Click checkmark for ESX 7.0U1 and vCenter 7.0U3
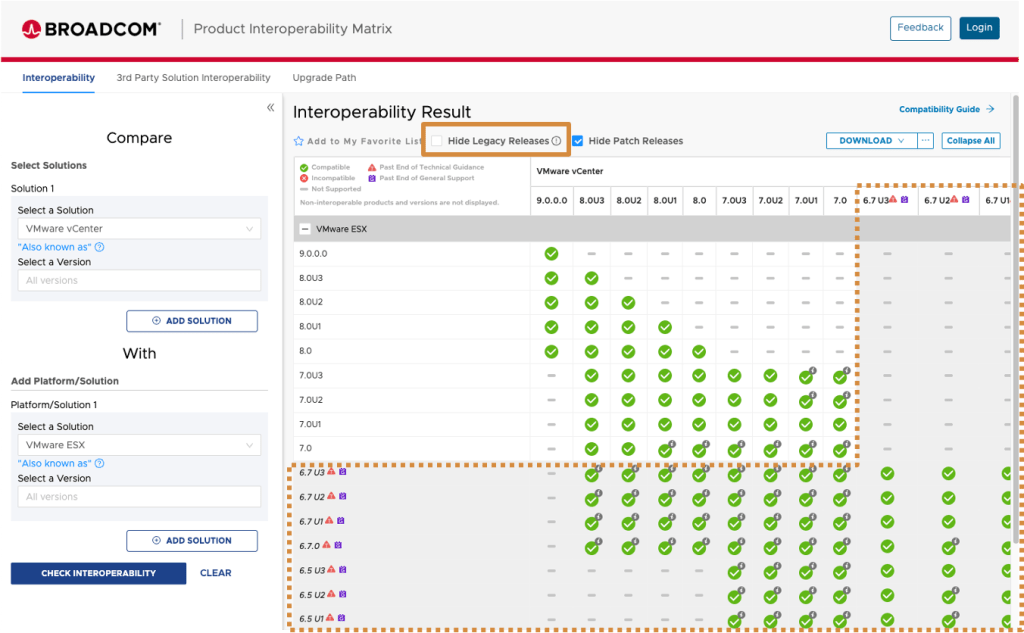The image size is (1024, 633). (734, 425)
